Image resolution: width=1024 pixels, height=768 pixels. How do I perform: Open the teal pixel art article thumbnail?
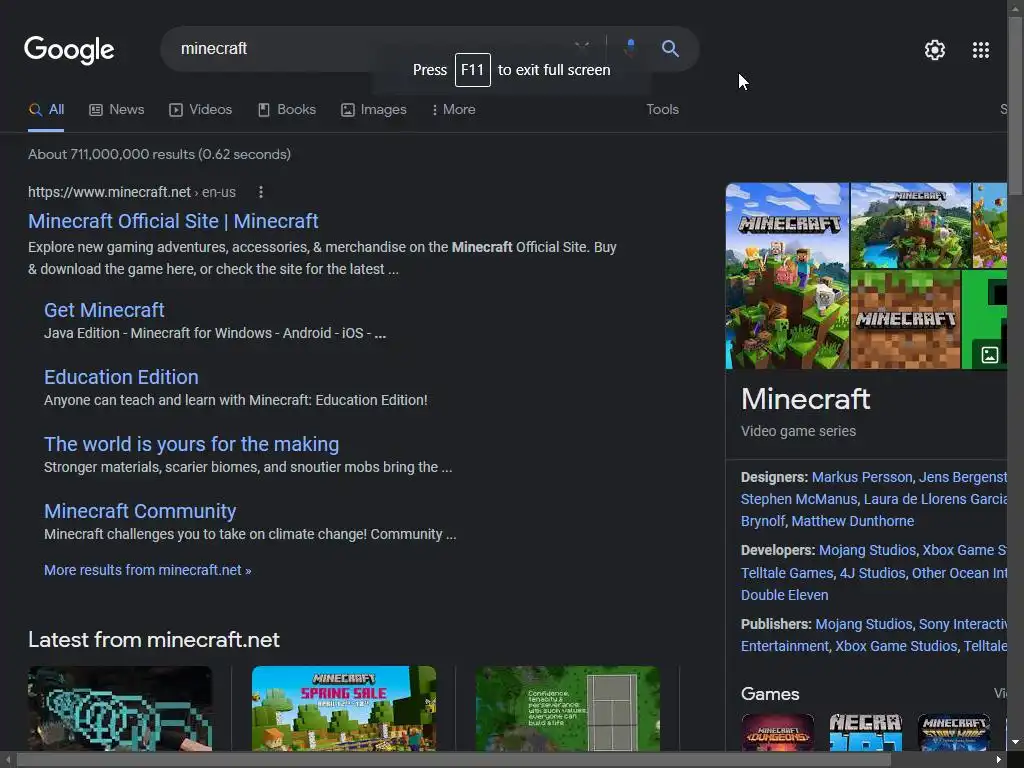pos(120,709)
